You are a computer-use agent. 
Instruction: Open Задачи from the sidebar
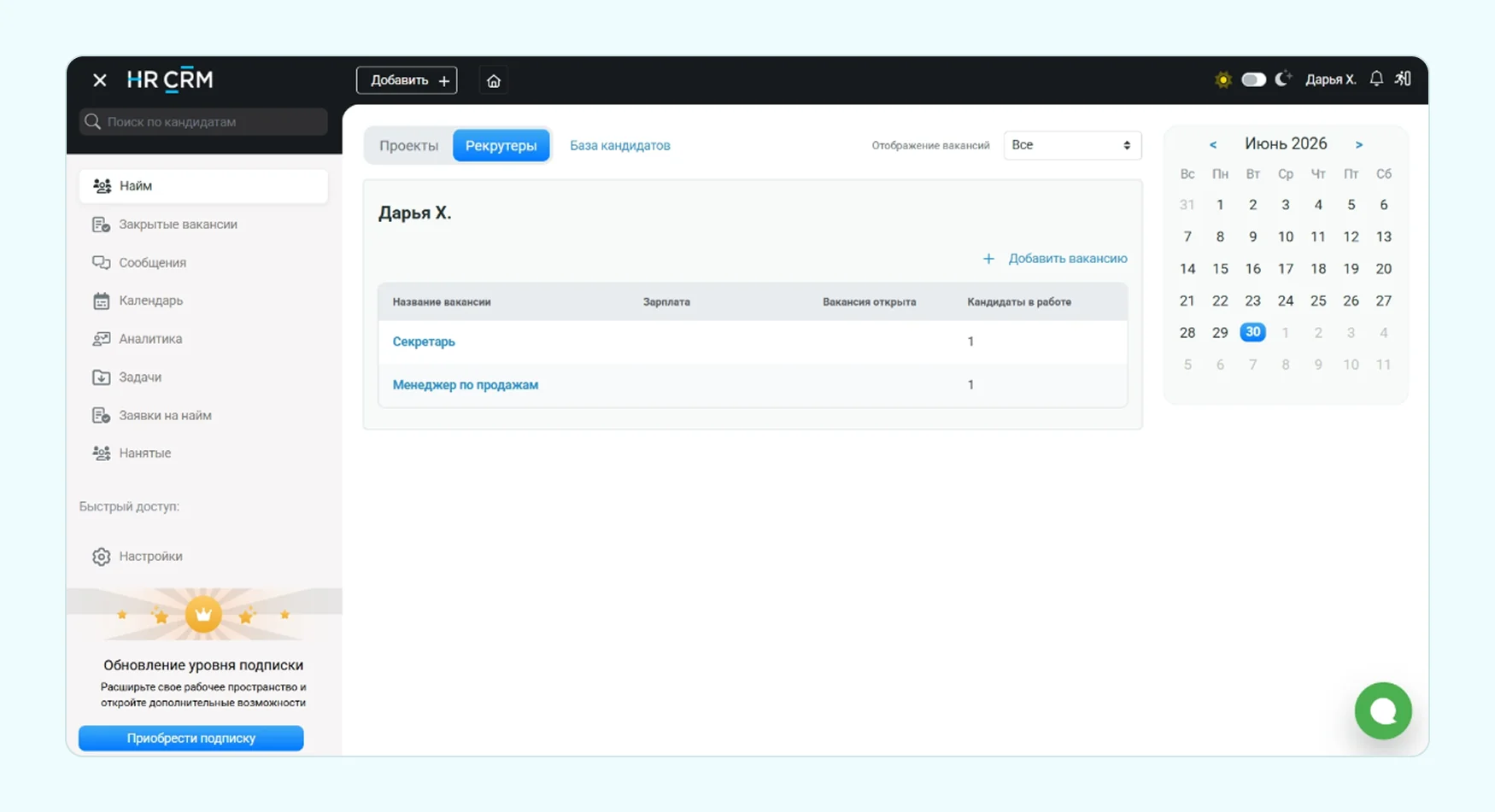tap(140, 377)
